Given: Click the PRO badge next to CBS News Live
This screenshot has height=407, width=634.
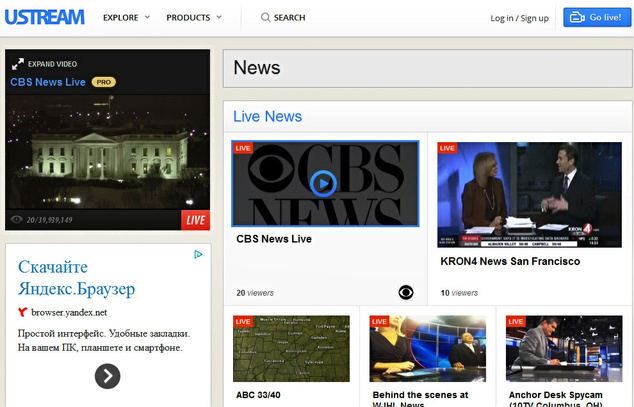Looking at the screenshot, I should point(104,82).
